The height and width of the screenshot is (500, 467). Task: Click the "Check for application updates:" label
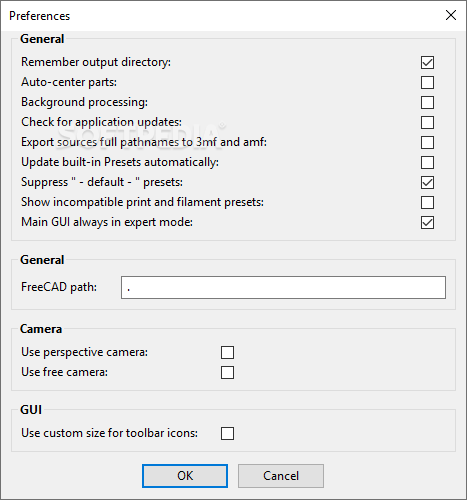[x=101, y=122]
